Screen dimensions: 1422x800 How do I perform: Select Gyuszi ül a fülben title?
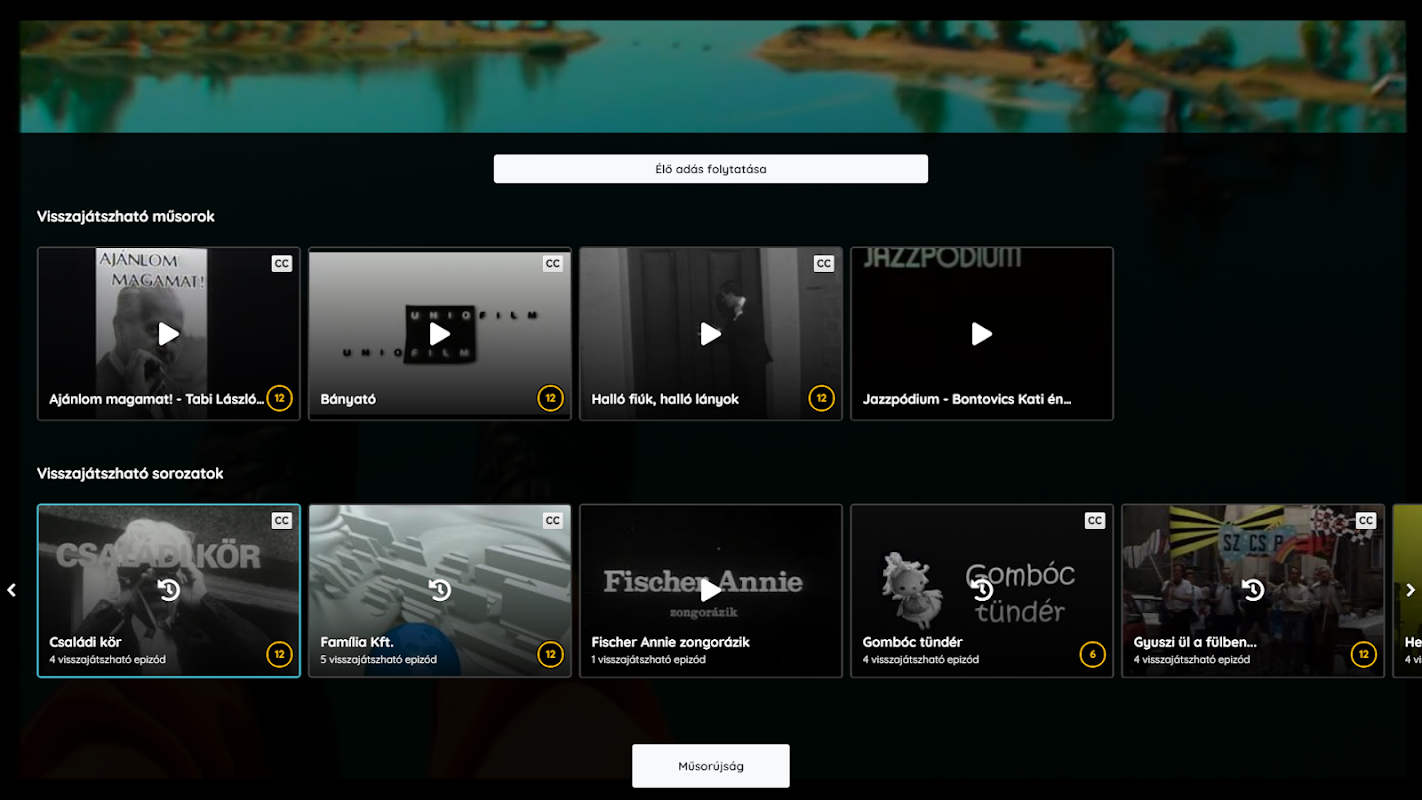point(1195,642)
